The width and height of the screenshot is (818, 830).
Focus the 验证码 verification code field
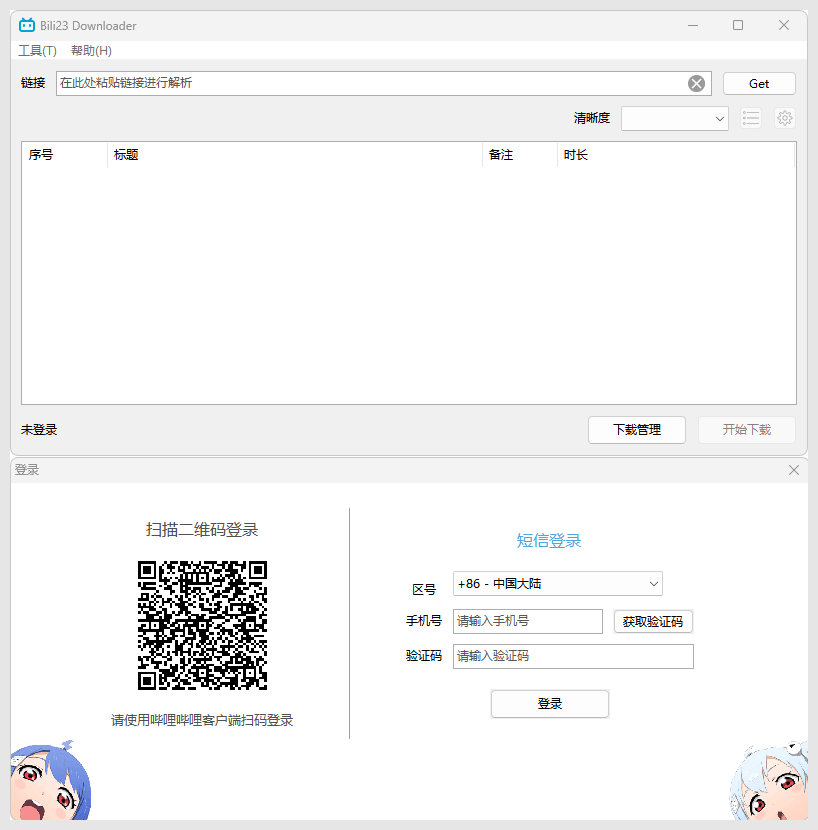point(573,656)
